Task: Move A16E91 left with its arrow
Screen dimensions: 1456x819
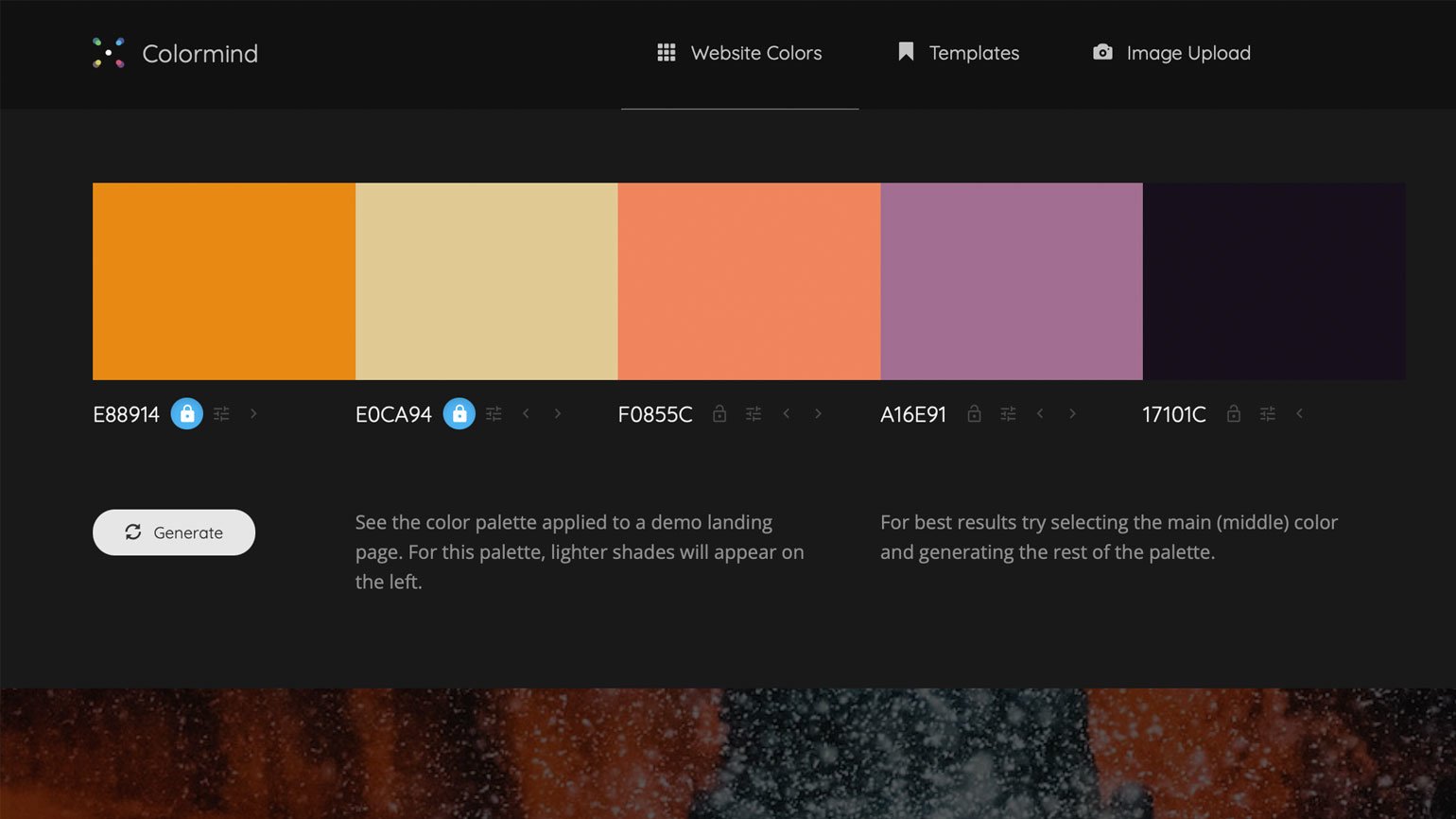Action: (x=1040, y=413)
